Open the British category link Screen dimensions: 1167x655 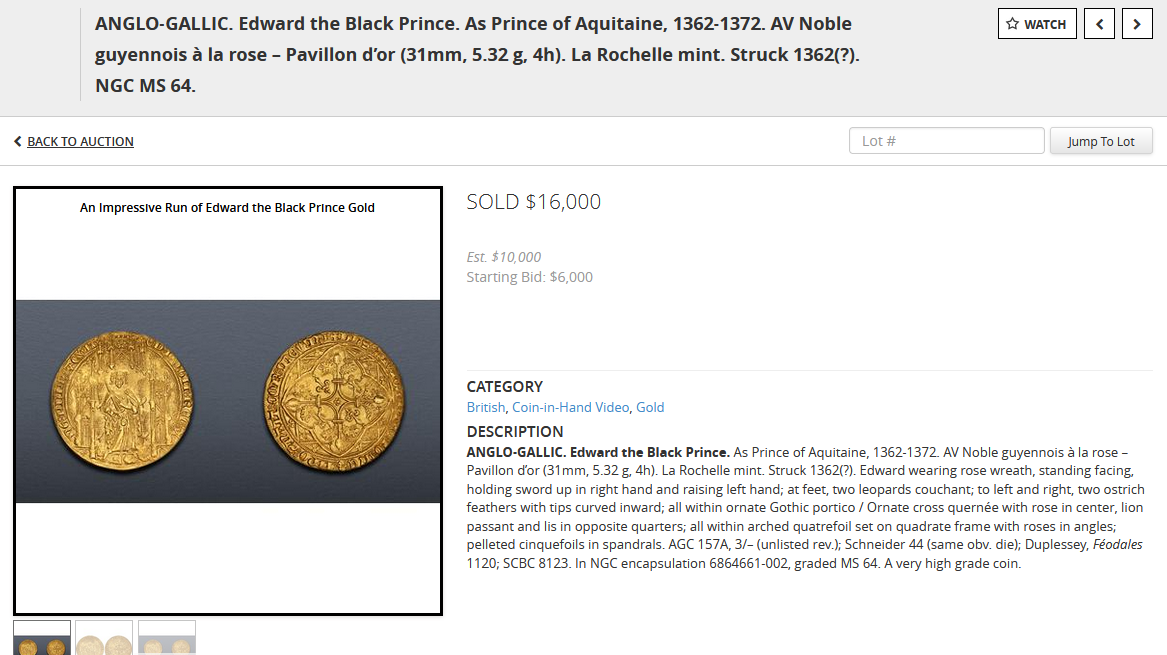485,407
